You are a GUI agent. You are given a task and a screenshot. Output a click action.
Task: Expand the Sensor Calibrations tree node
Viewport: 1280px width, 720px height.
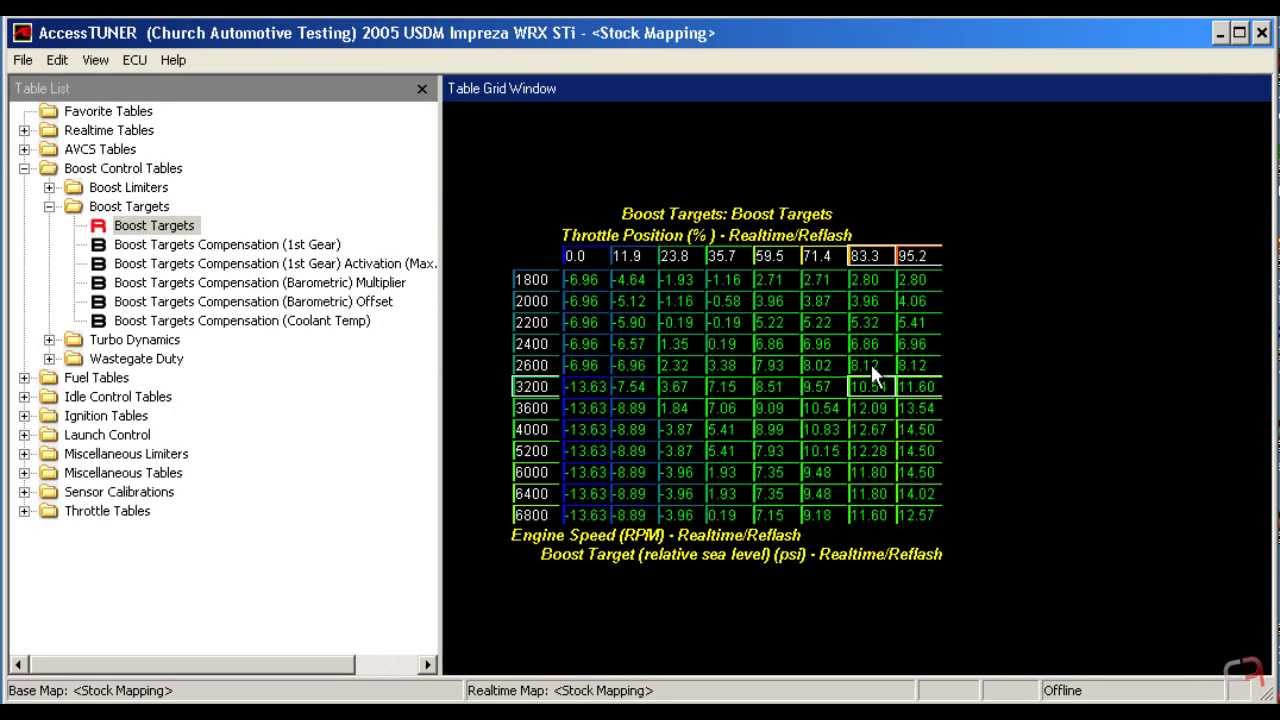pos(24,492)
